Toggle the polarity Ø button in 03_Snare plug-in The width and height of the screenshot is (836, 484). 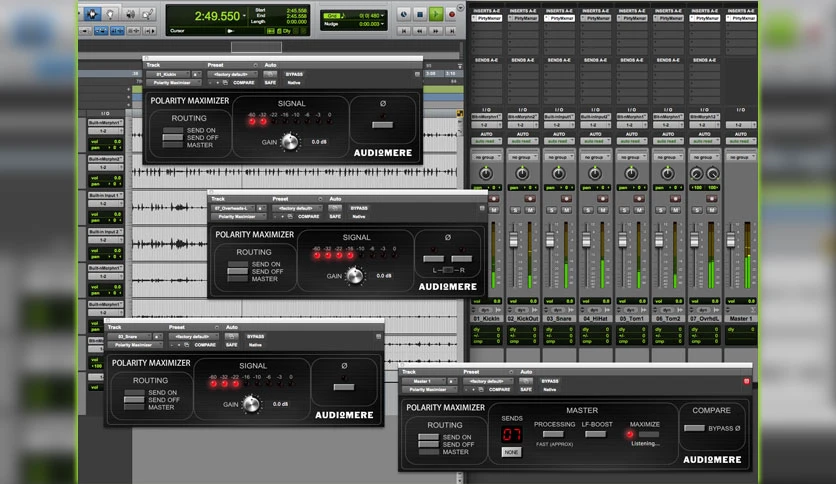pyautogui.click(x=344, y=387)
